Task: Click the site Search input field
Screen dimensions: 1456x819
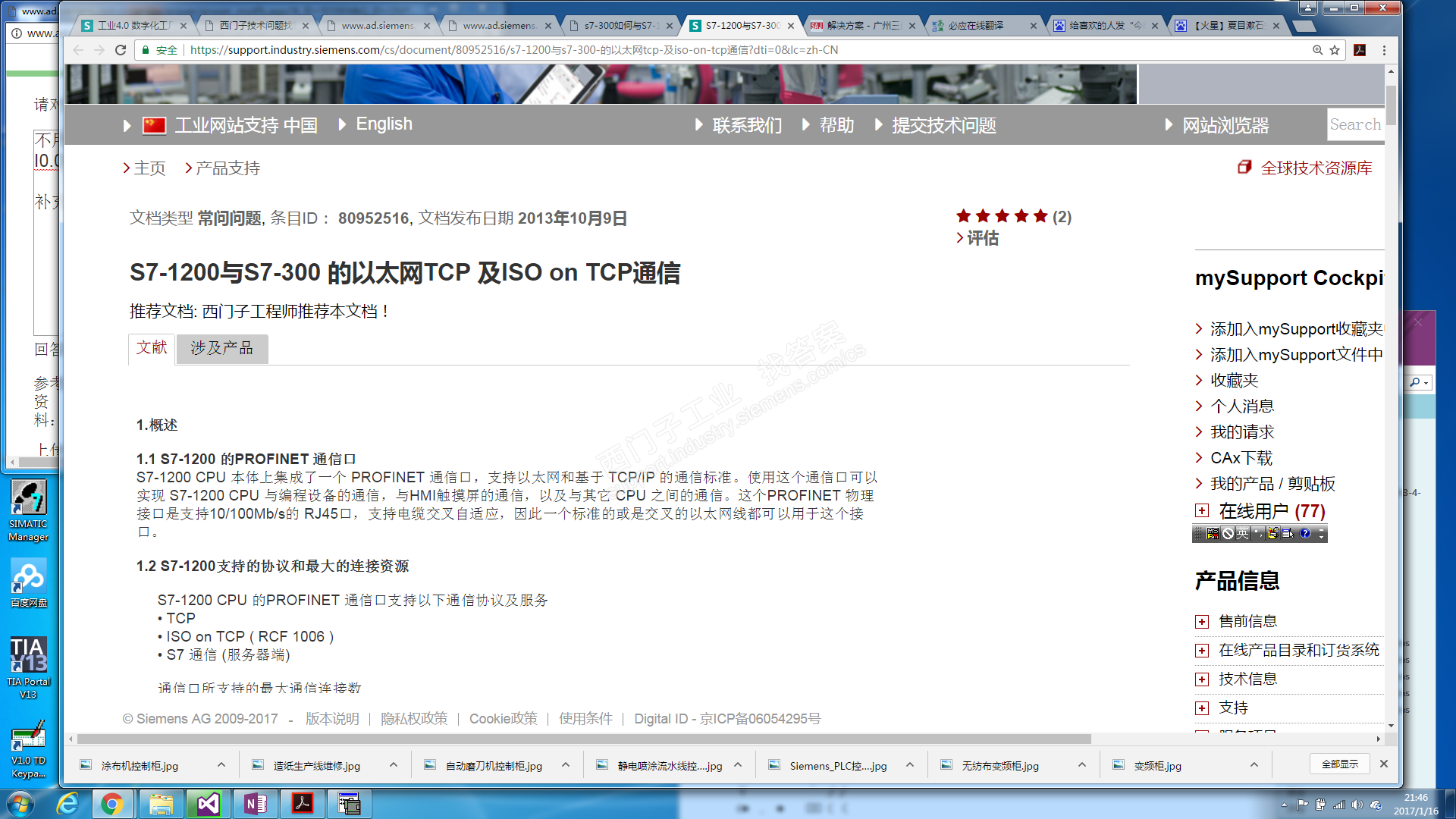Action: coord(1354,124)
